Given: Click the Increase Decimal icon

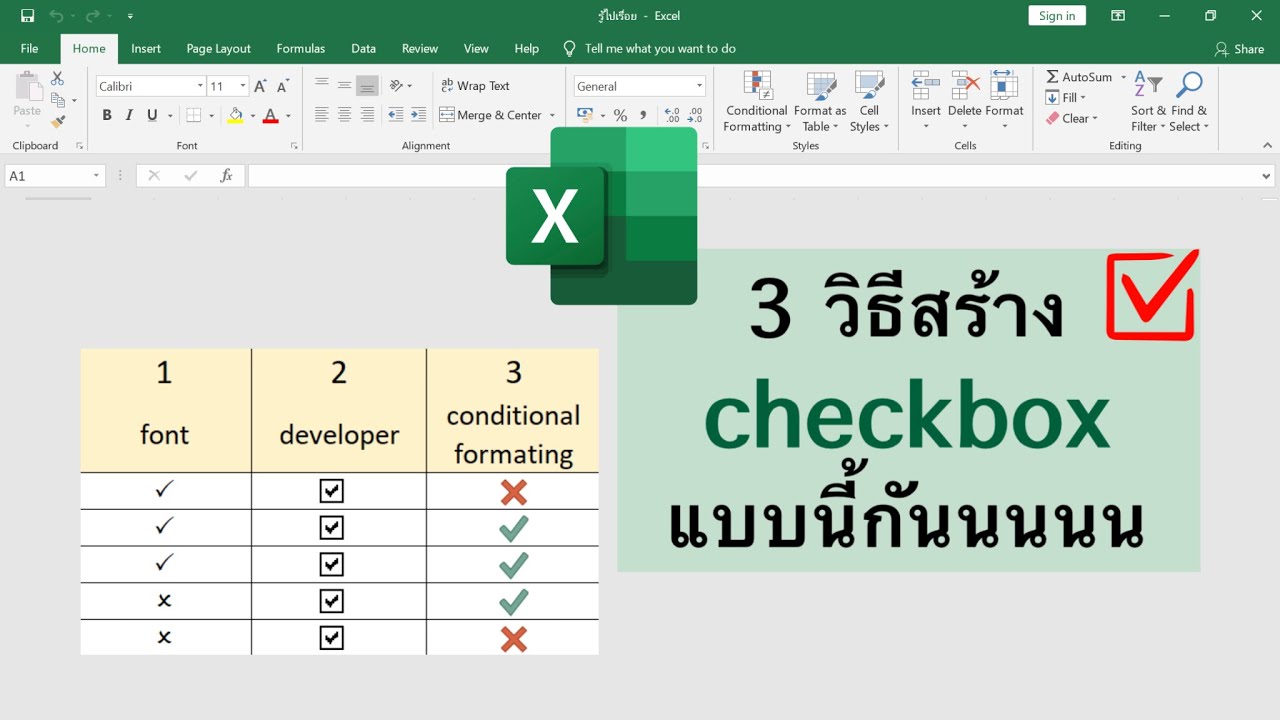Looking at the screenshot, I should pos(672,115).
